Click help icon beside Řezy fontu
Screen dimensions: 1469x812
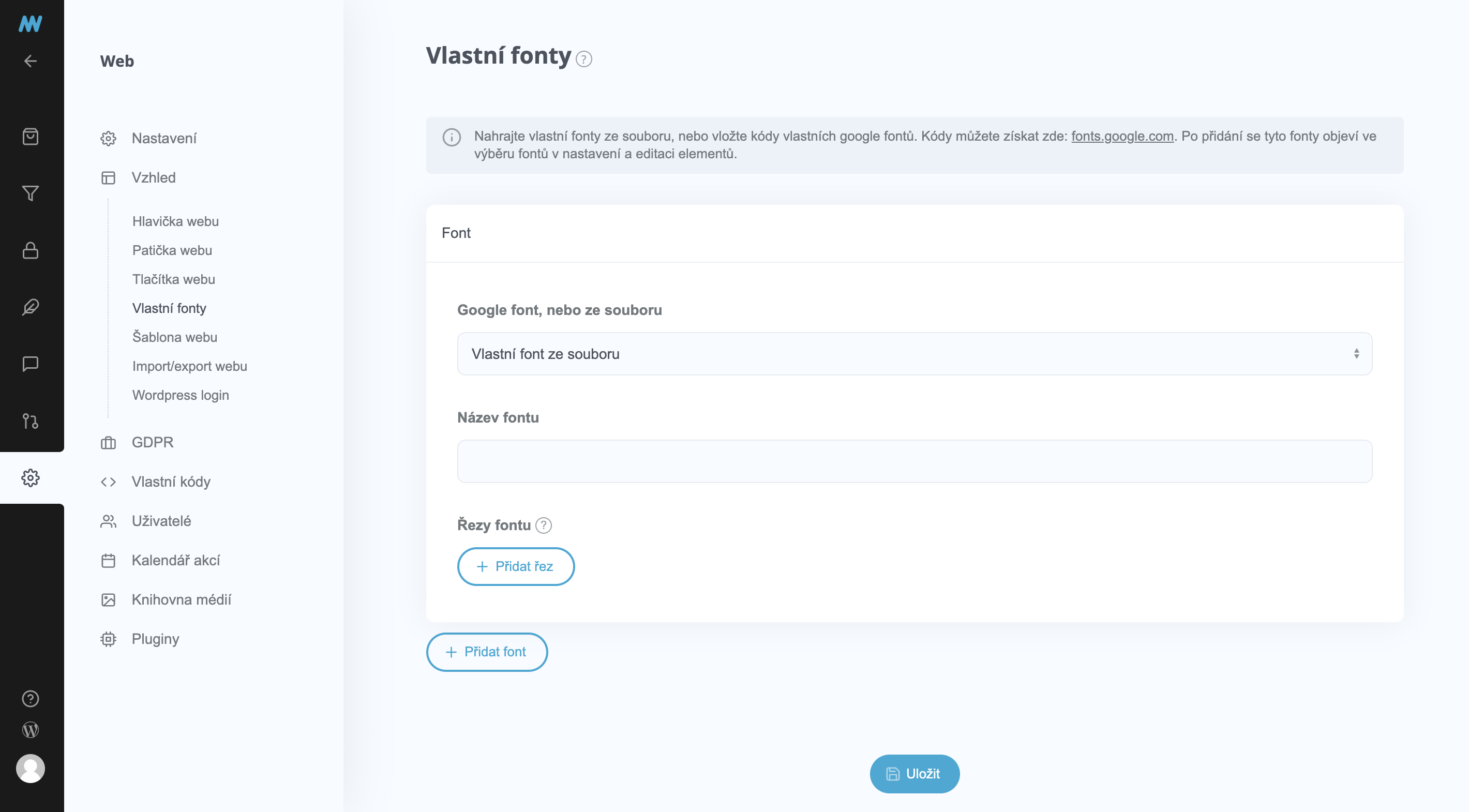coord(544,525)
